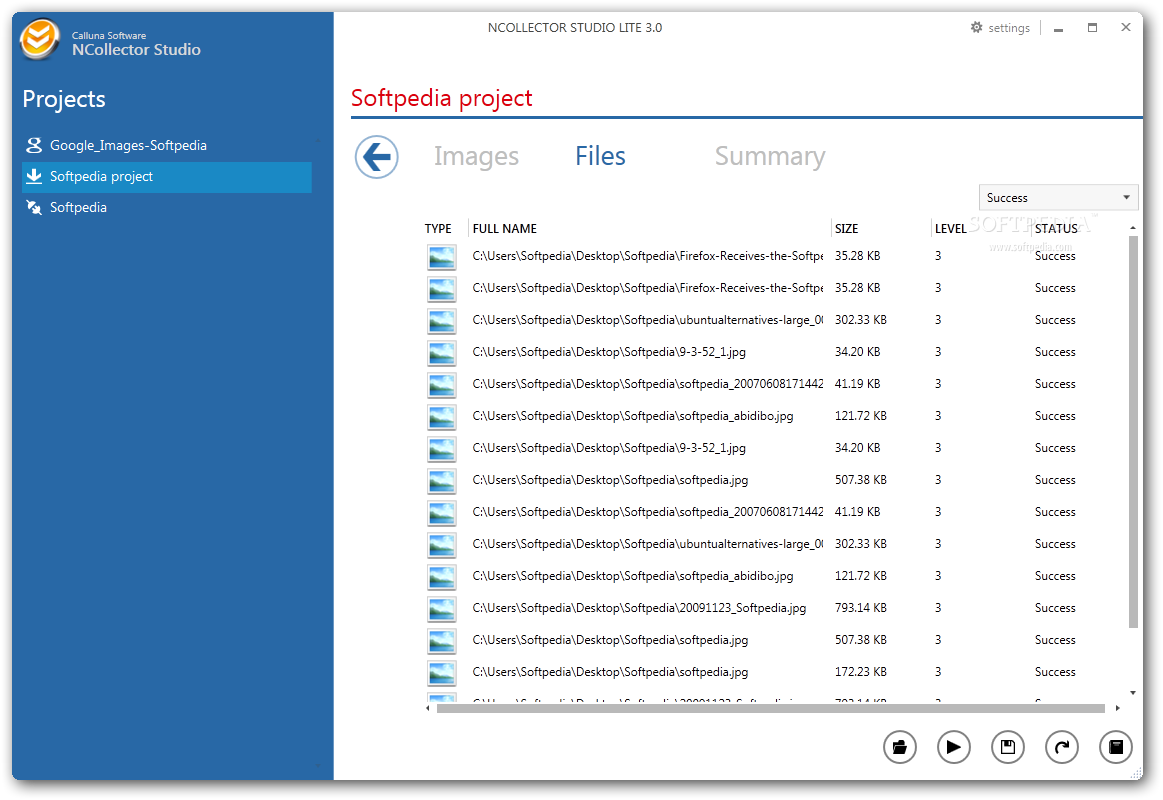
Task: Click the vertical scrollbar of the files list
Action: 1133,432
